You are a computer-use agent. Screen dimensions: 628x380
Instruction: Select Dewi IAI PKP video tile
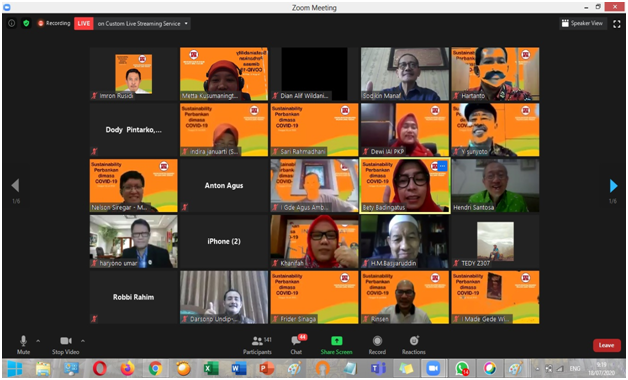[405, 130]
